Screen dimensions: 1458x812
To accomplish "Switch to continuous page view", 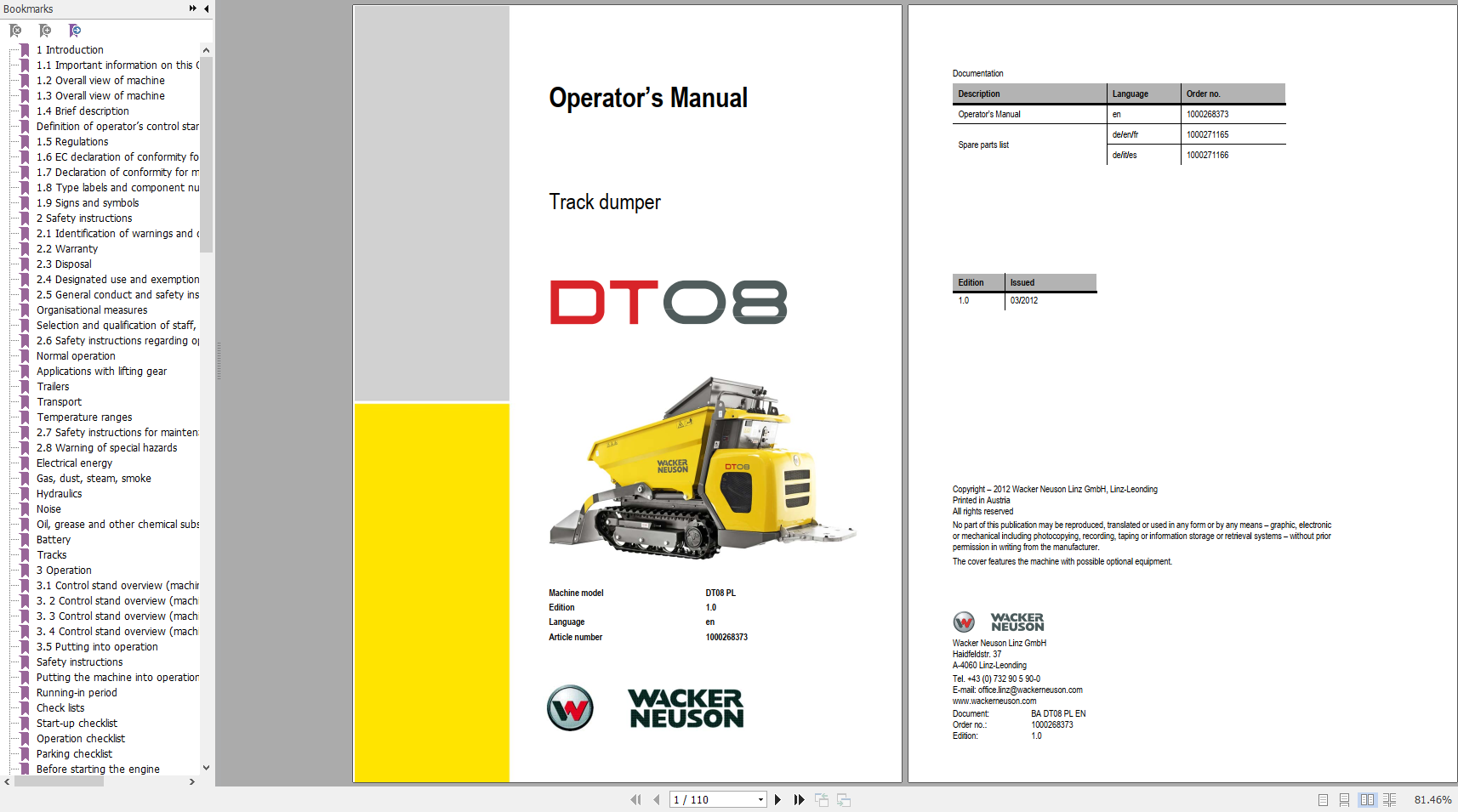I will (x=1345, y=799).
